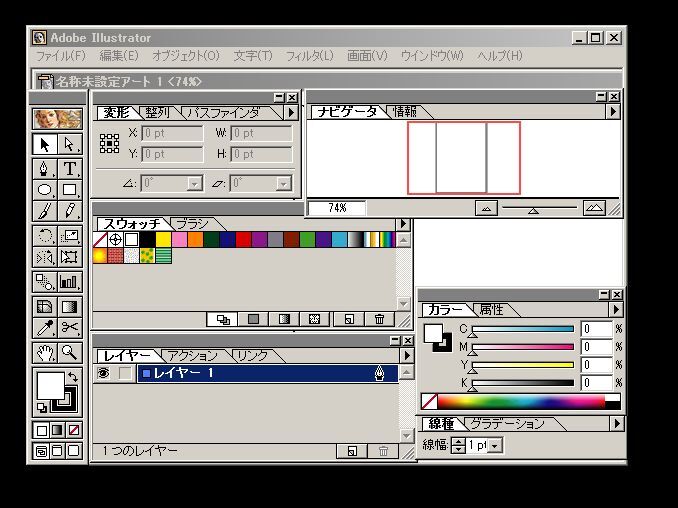Select the Ellipse tool
This screenshot has height=508, width=678.
45,189
